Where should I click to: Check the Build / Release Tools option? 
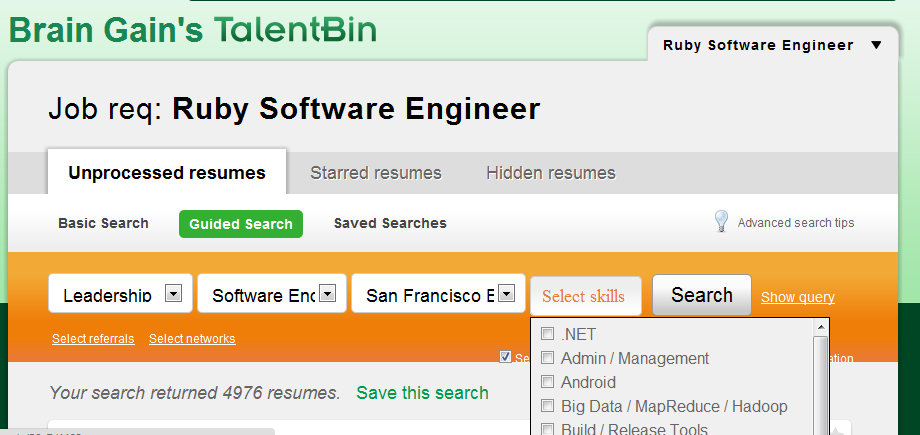click(547, 429)
